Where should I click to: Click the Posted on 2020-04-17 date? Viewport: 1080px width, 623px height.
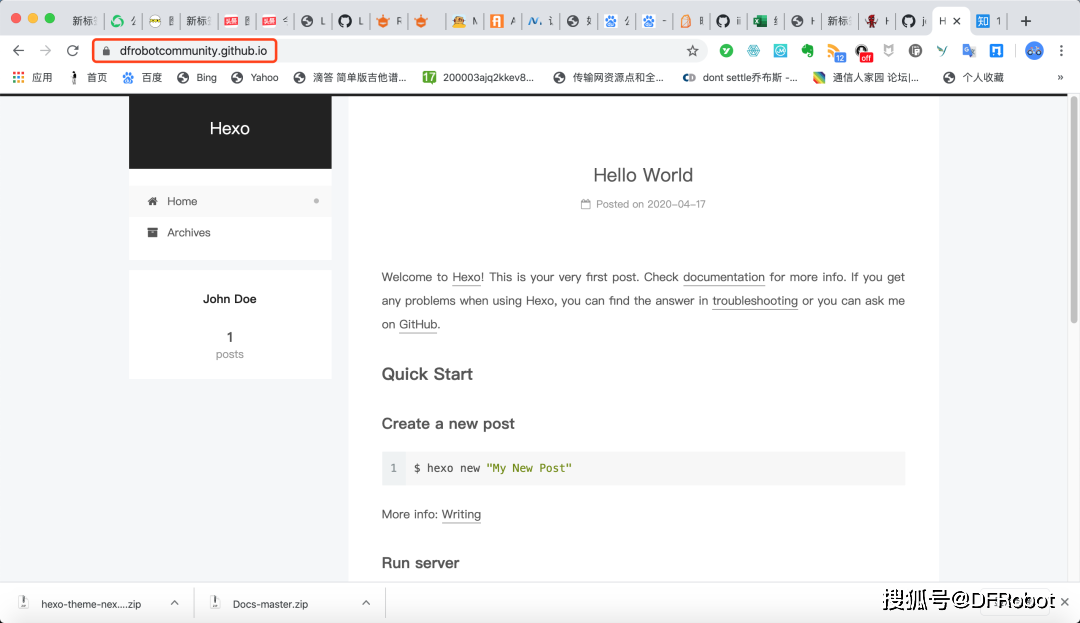point(643,204)
